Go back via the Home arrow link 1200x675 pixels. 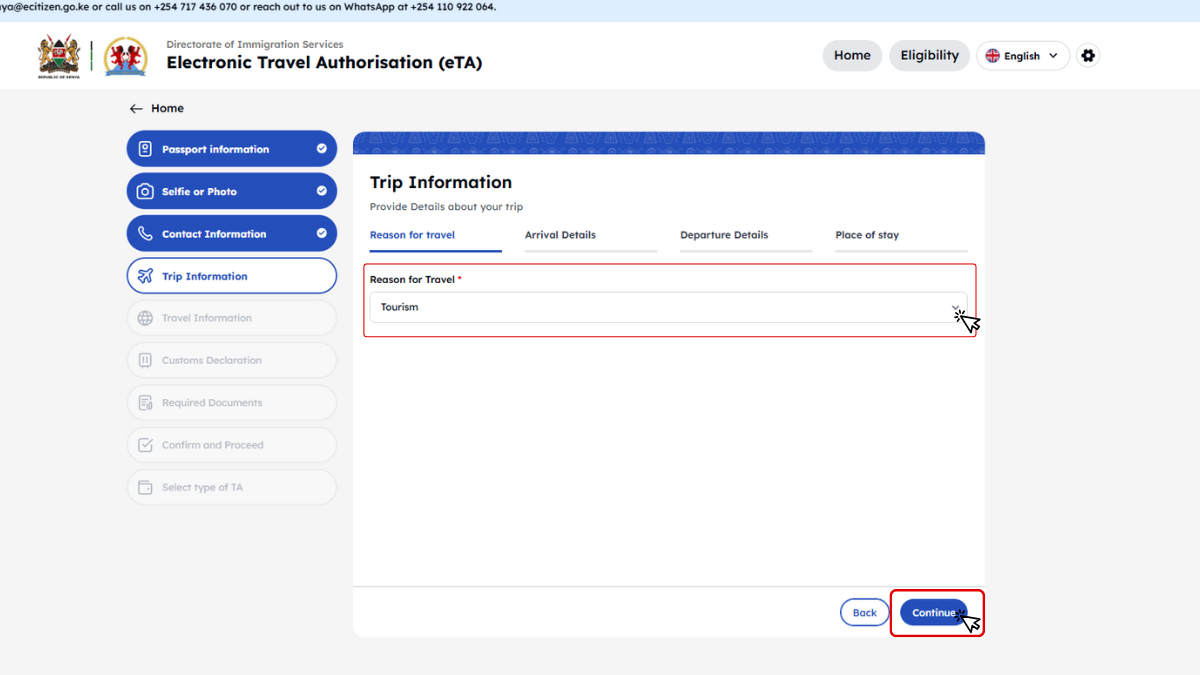click(x=157, y=108)
